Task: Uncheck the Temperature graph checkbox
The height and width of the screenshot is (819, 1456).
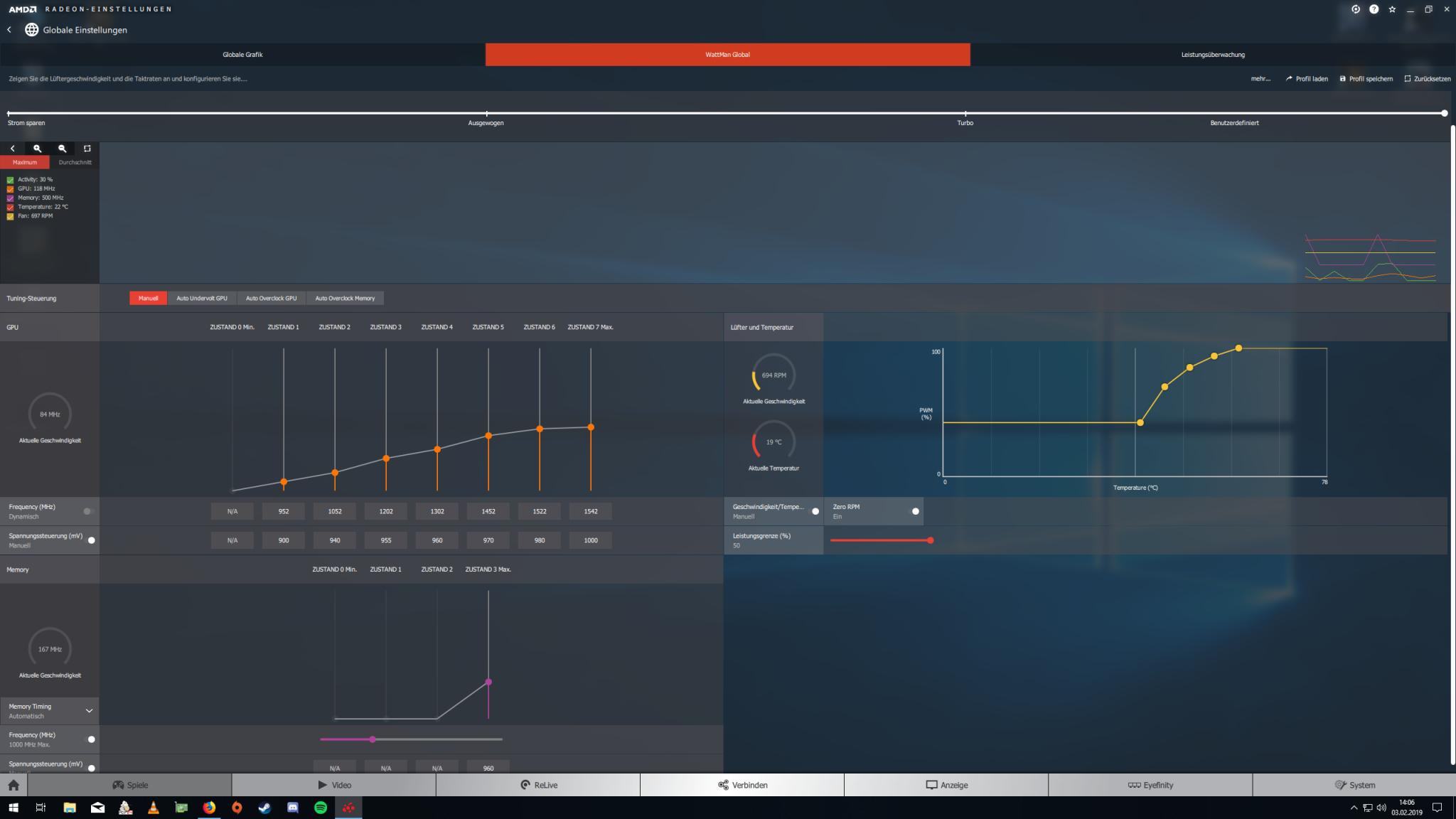Action: coord(11,207)
